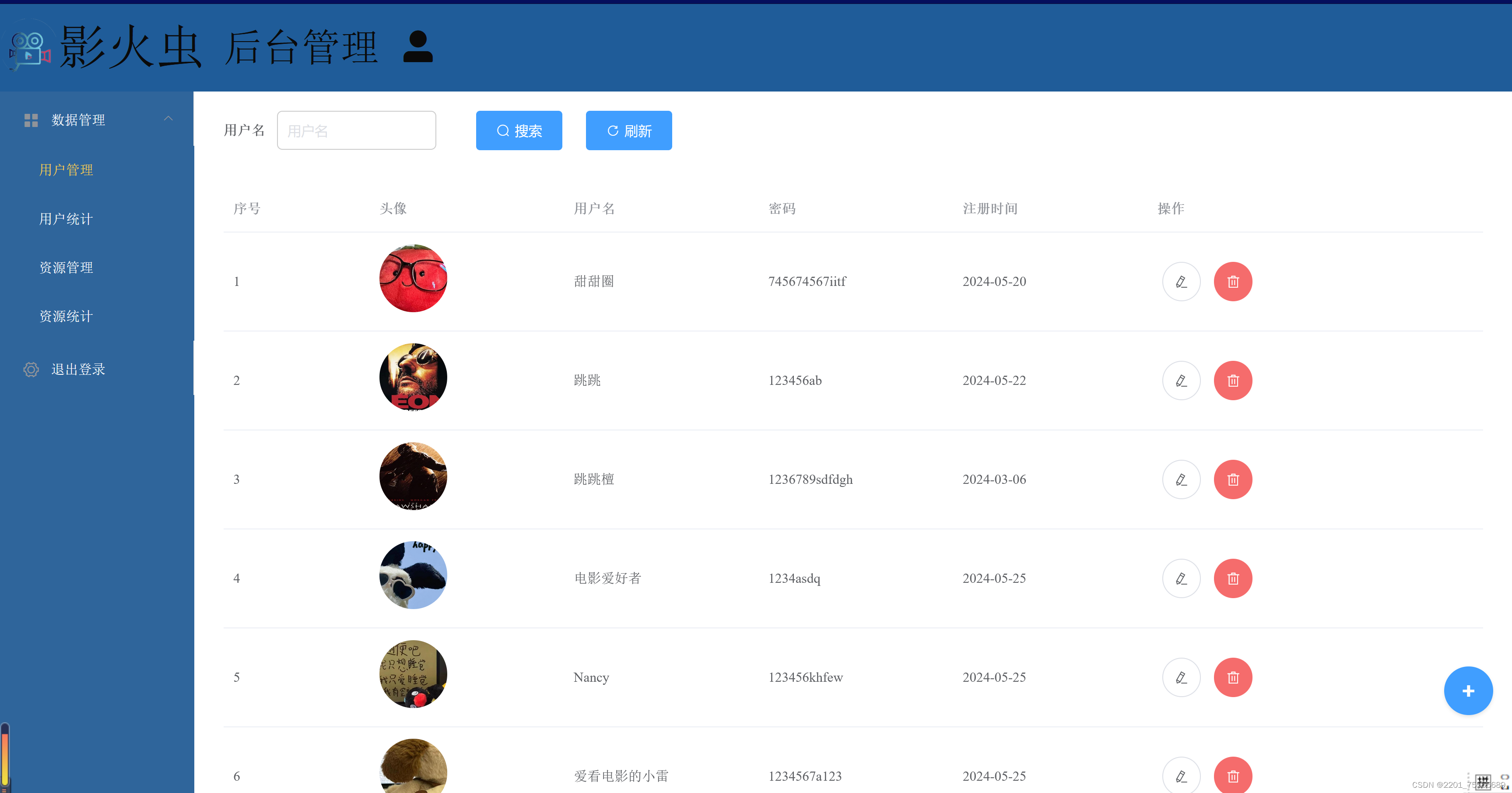Select username cell 甜甜圈

(x=594, y=282)
